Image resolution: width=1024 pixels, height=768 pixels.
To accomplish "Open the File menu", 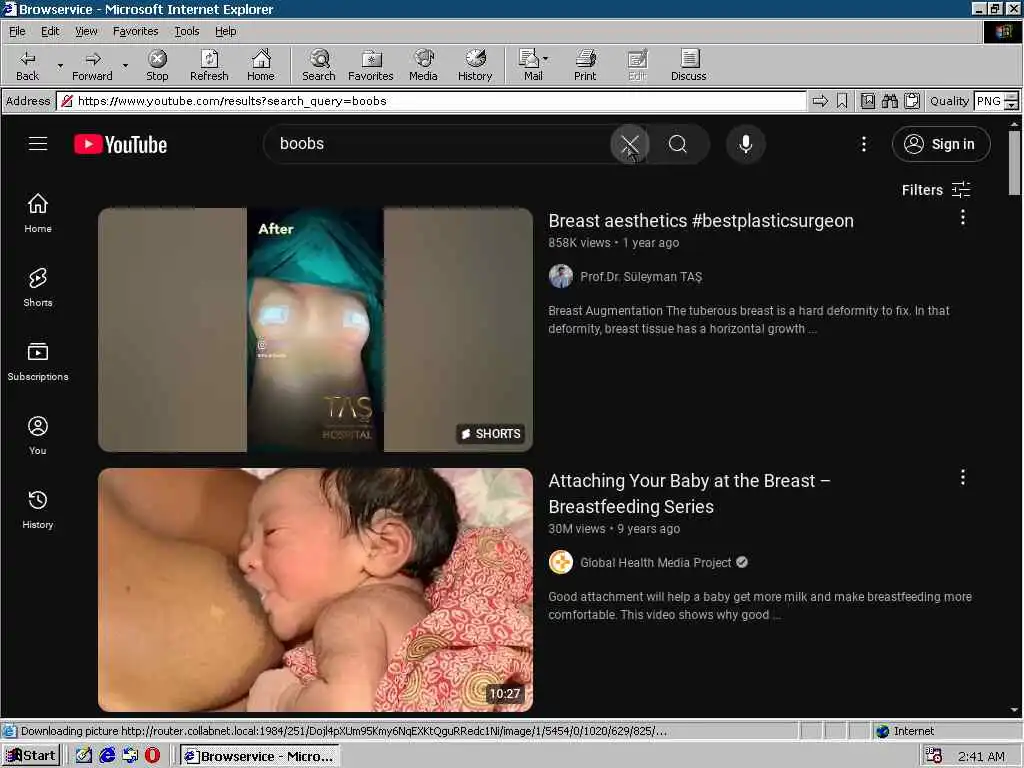I will (x=17, y=31).
